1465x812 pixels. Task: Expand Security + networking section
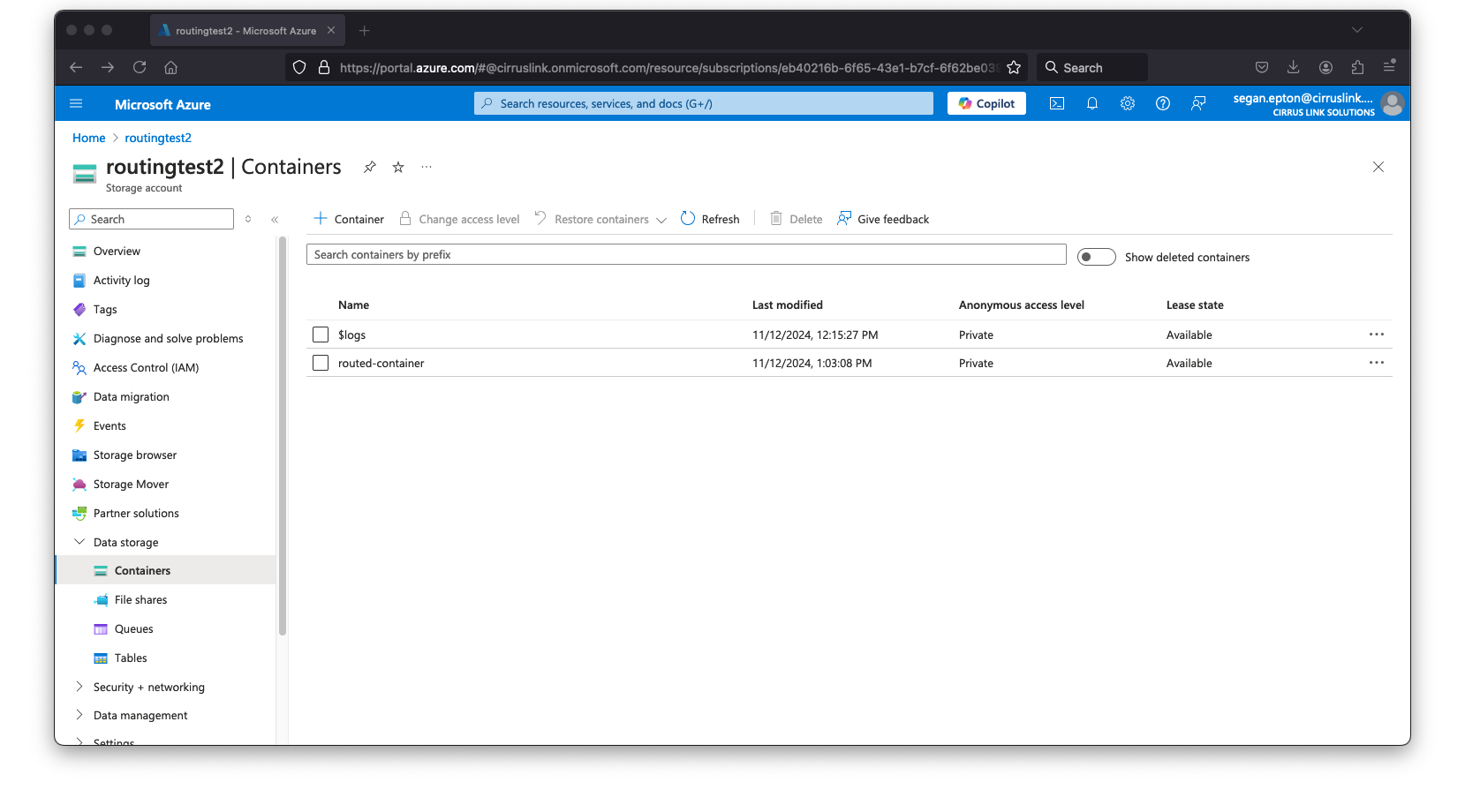tap(79, 687)
